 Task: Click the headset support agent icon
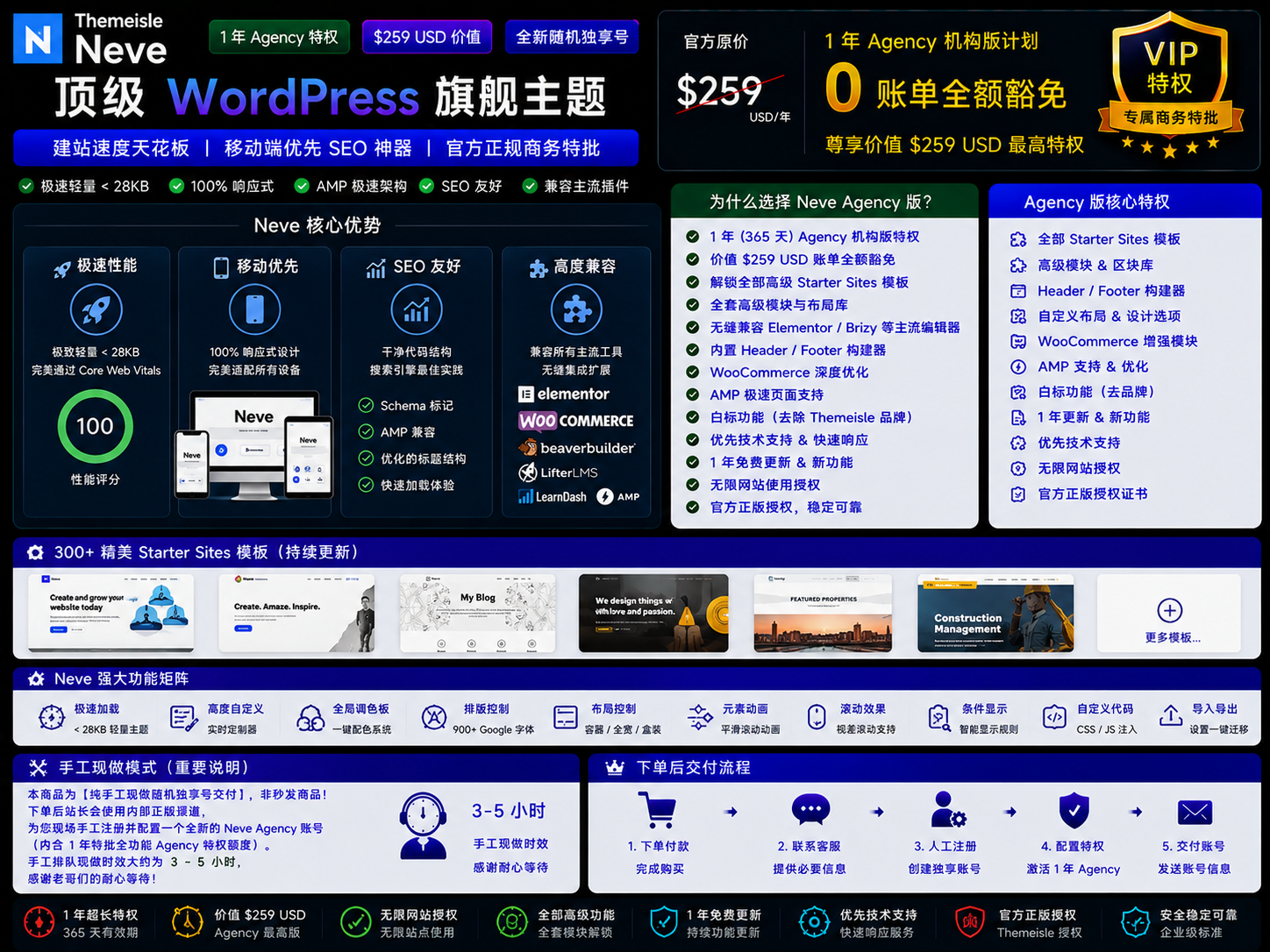coord(423,825)
